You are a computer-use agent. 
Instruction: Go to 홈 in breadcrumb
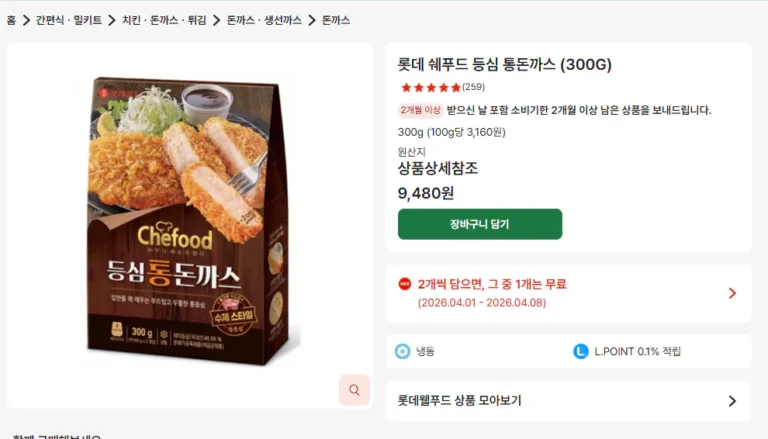point(11,20)
